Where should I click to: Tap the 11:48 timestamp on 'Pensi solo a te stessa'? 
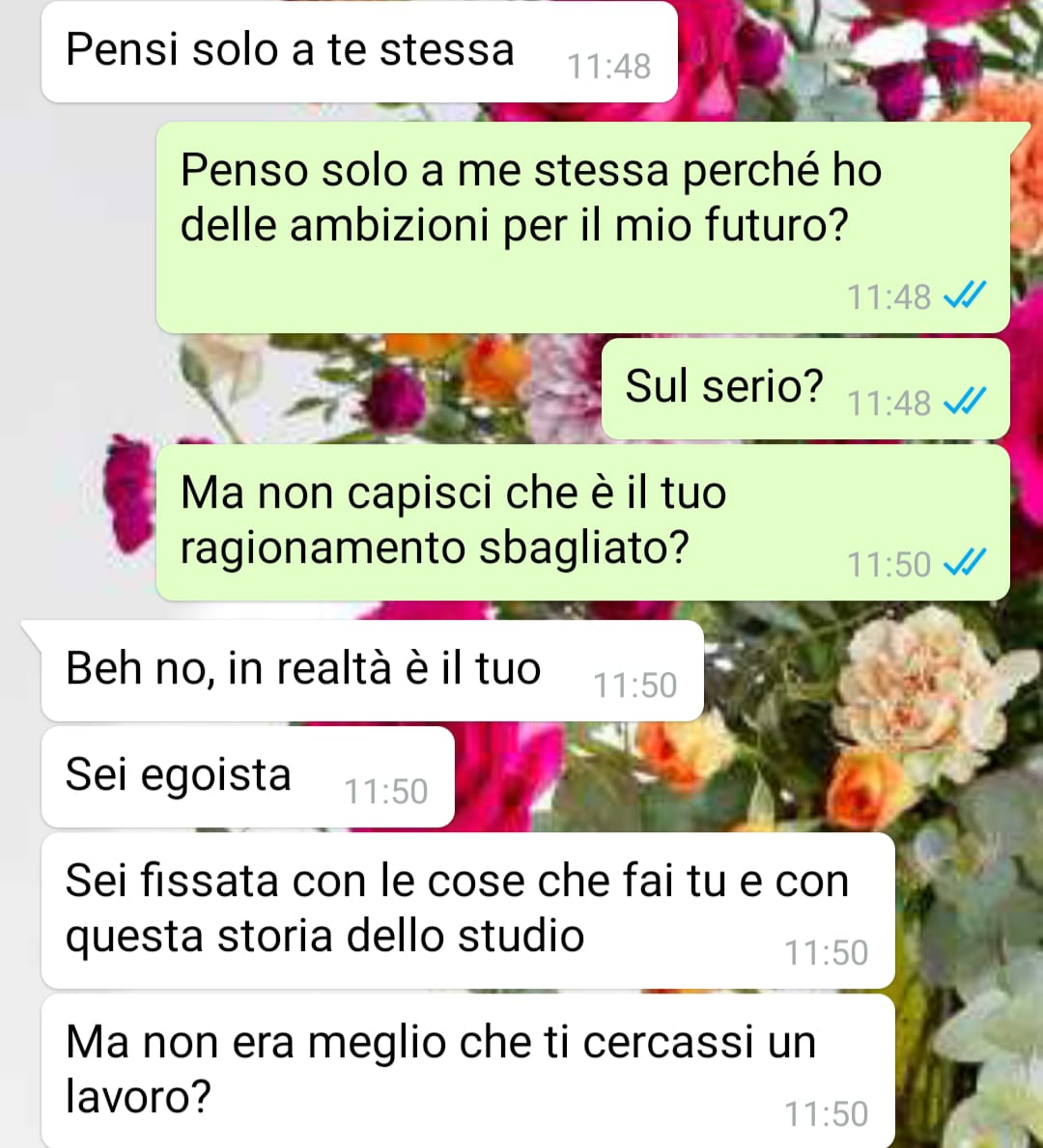pos(608,67)
